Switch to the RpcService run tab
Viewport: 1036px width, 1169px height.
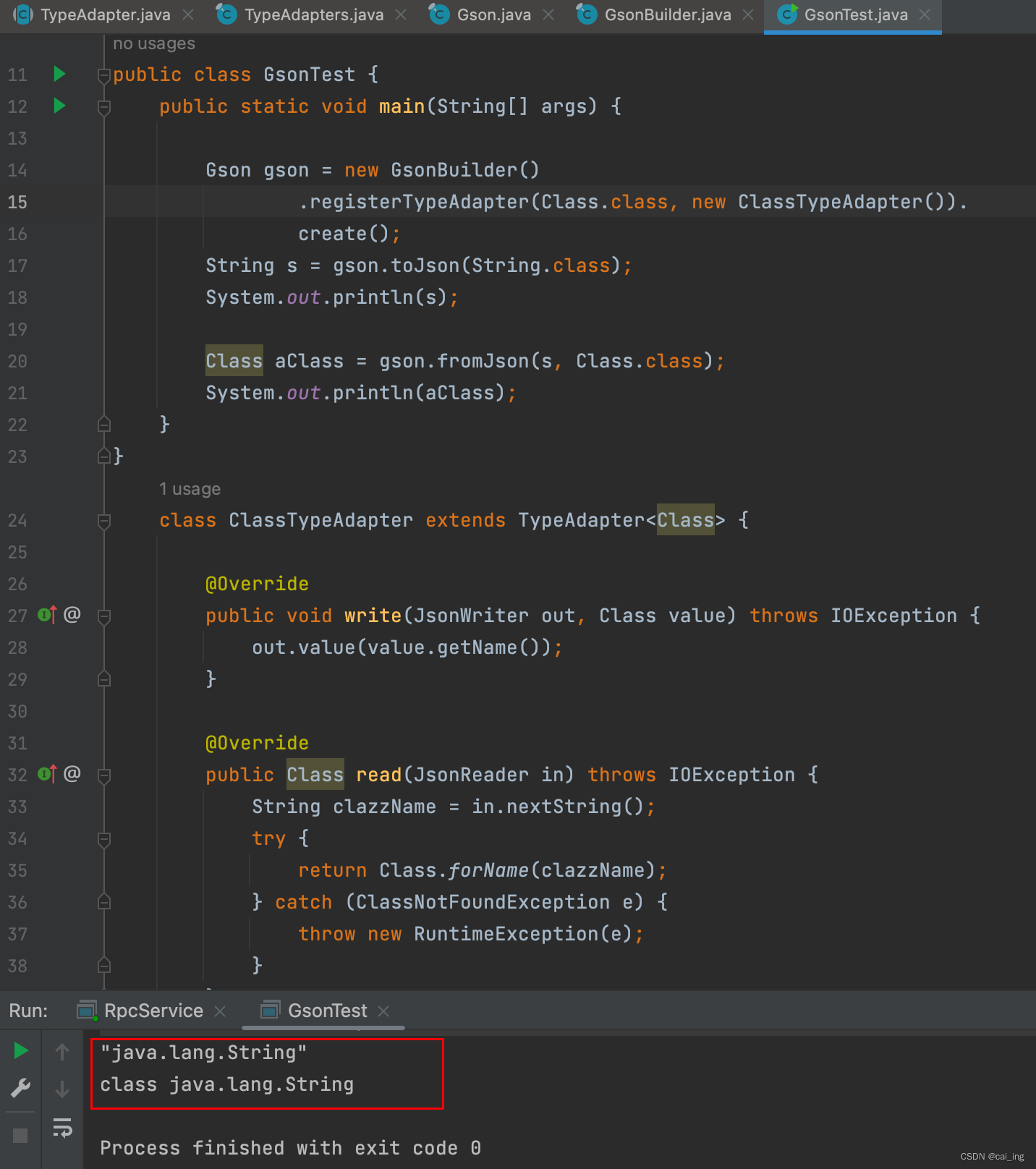pyautogui.click(x=153, y=1011)
